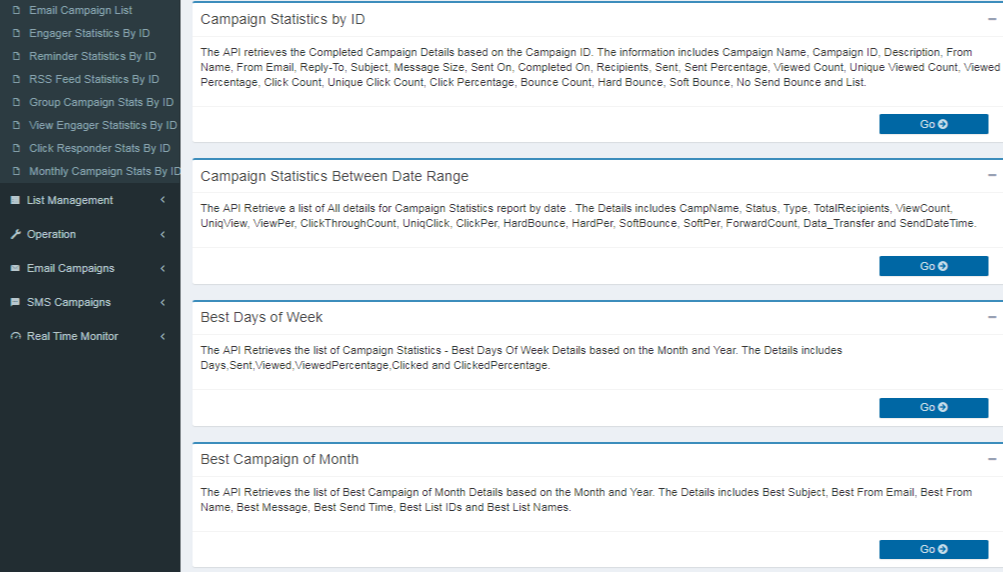Click the Best Campaign of Month heading

pyautogui.click(x=279, y=459)
